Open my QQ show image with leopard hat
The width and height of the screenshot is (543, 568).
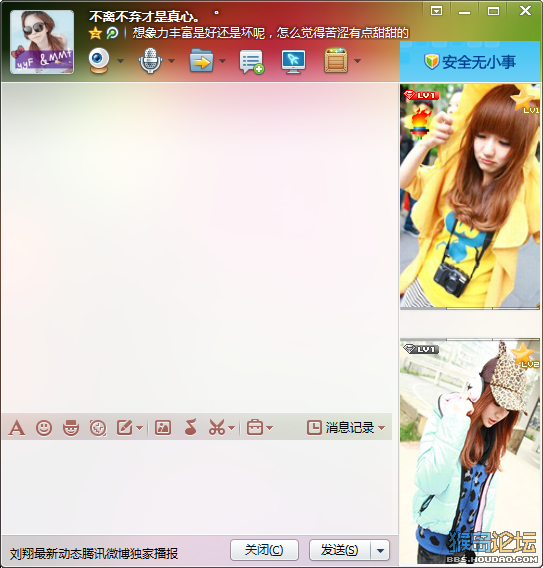pyautogui.click(x=470, y=452)
